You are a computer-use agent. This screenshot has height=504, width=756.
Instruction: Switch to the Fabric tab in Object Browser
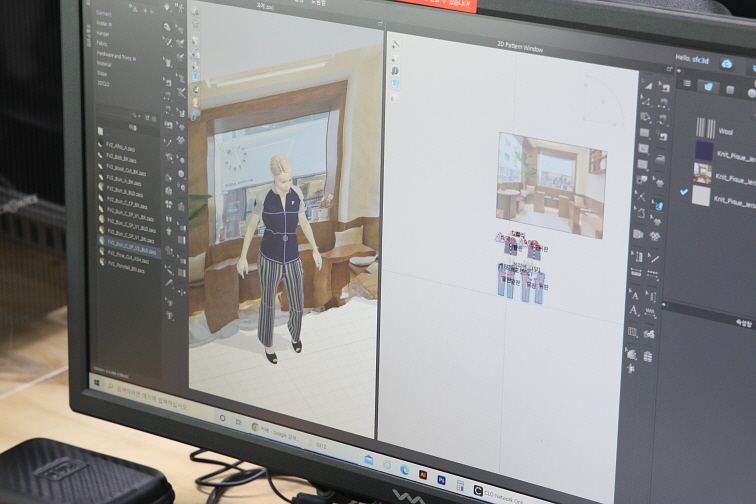tap(708, 87)
